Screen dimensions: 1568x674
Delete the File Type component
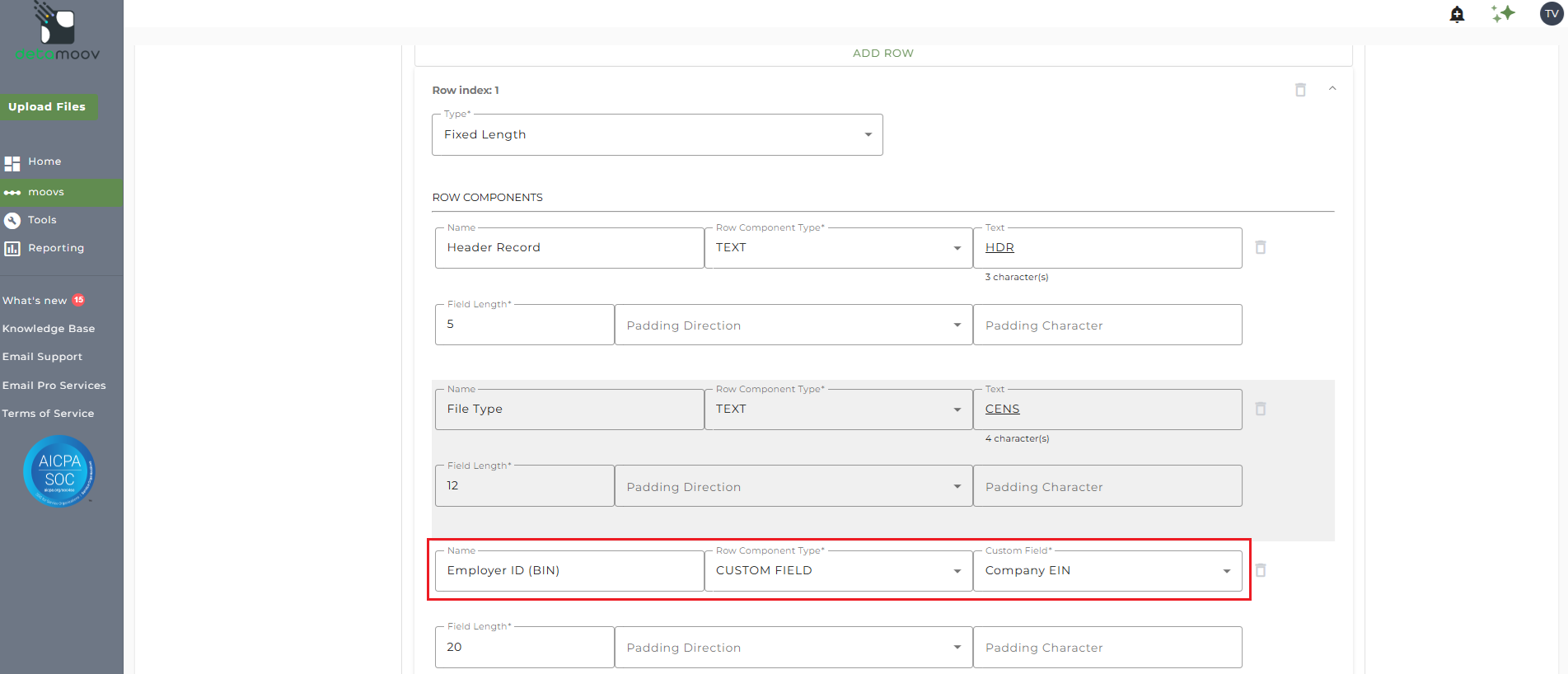[x=1260, y=409]
